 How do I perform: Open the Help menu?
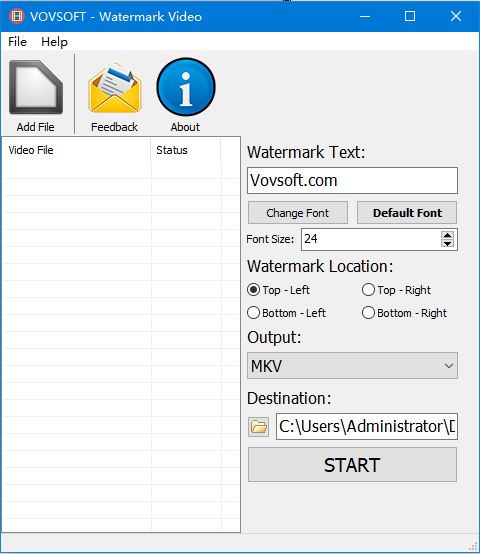pyautogui.click(x=54, y=42)
